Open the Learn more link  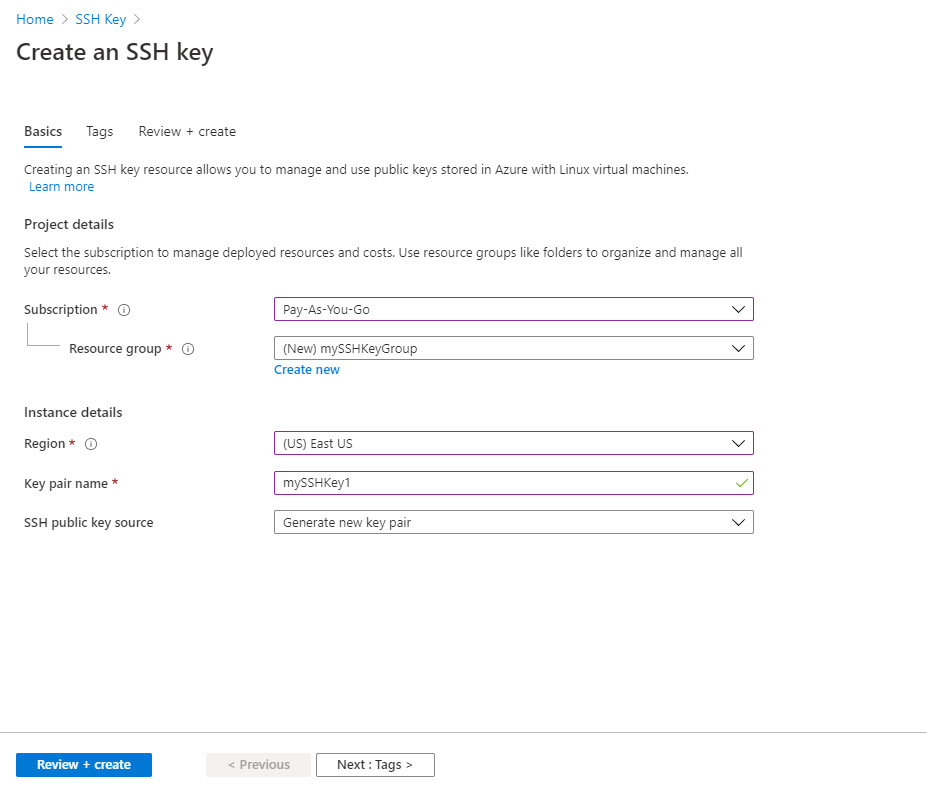tap(61, 187)
